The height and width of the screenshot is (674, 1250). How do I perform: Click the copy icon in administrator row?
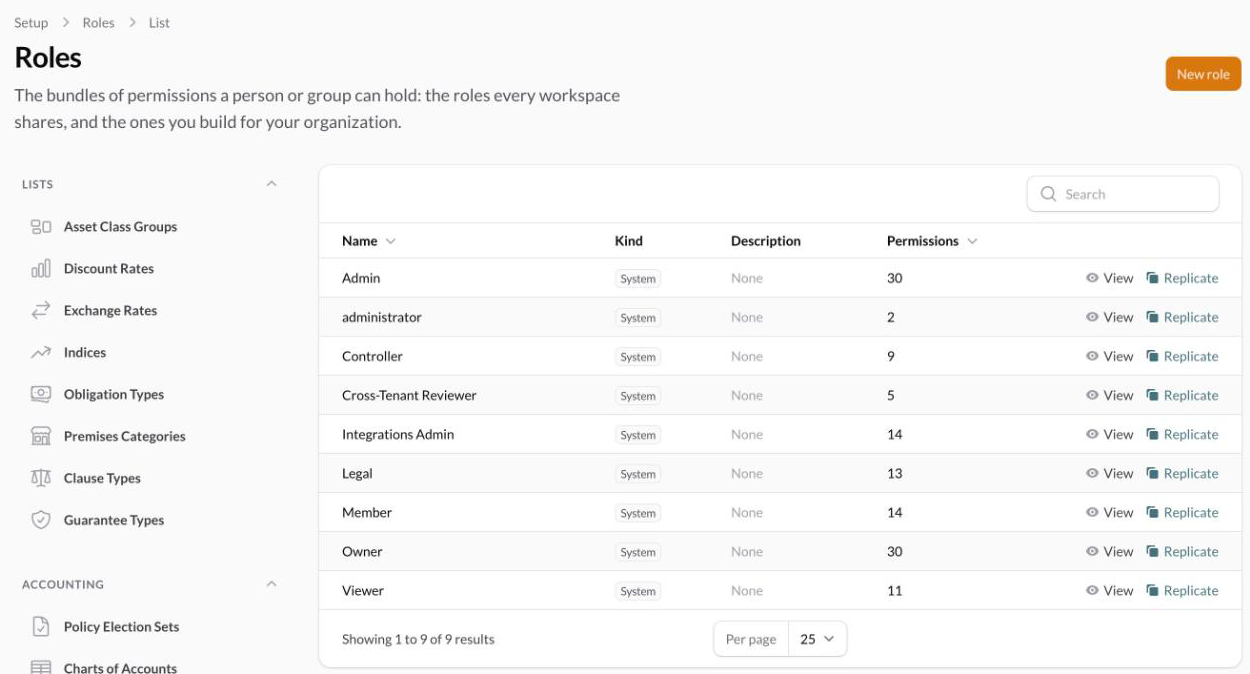(x=1152, y=317)
